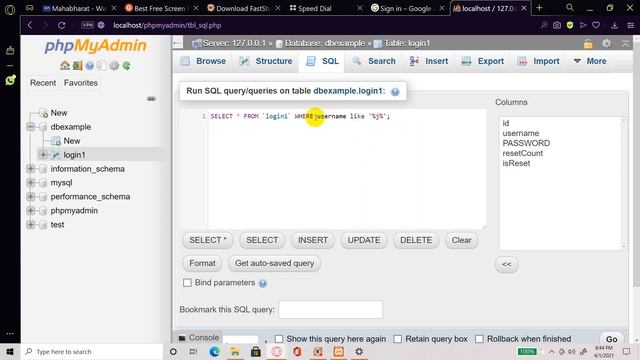Click the help icon beside Bind parameters
Image resolution: width=640 pixels, height=360 pixels.
tap(263, 283)
